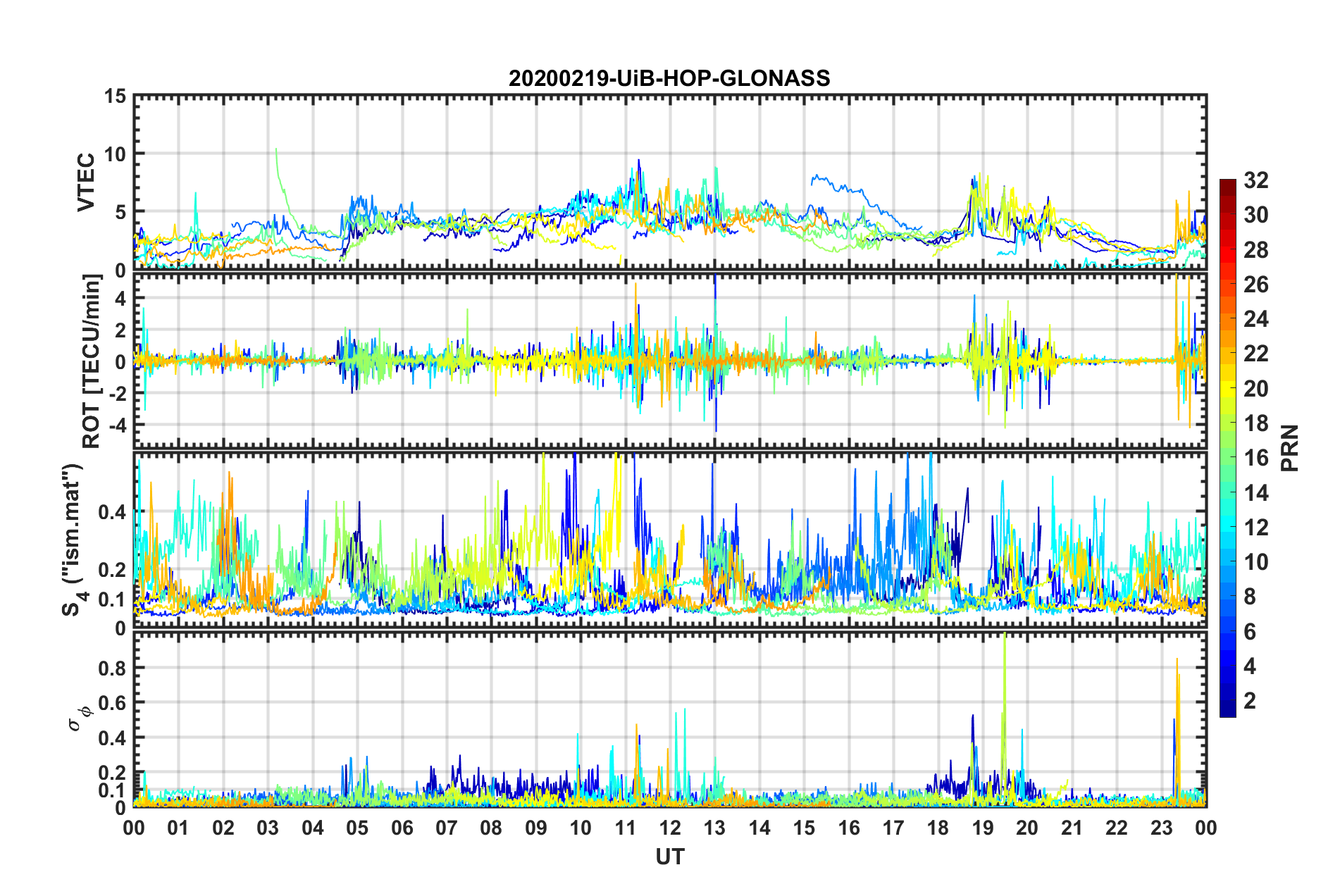Click S4 axis tick label "0.4"
1340x896 pixels.
pos(113,512)
